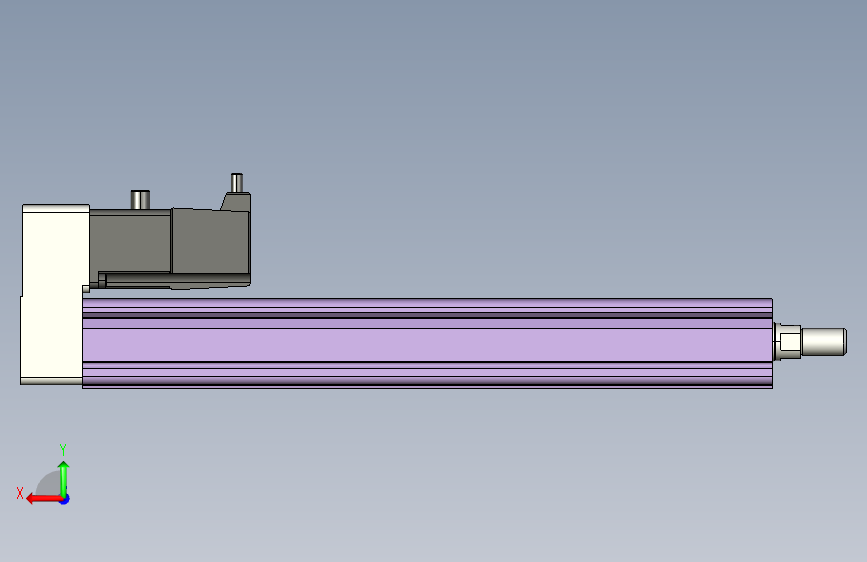Select the piston rod tip
The image size is (867, 562).
(824, 342)
